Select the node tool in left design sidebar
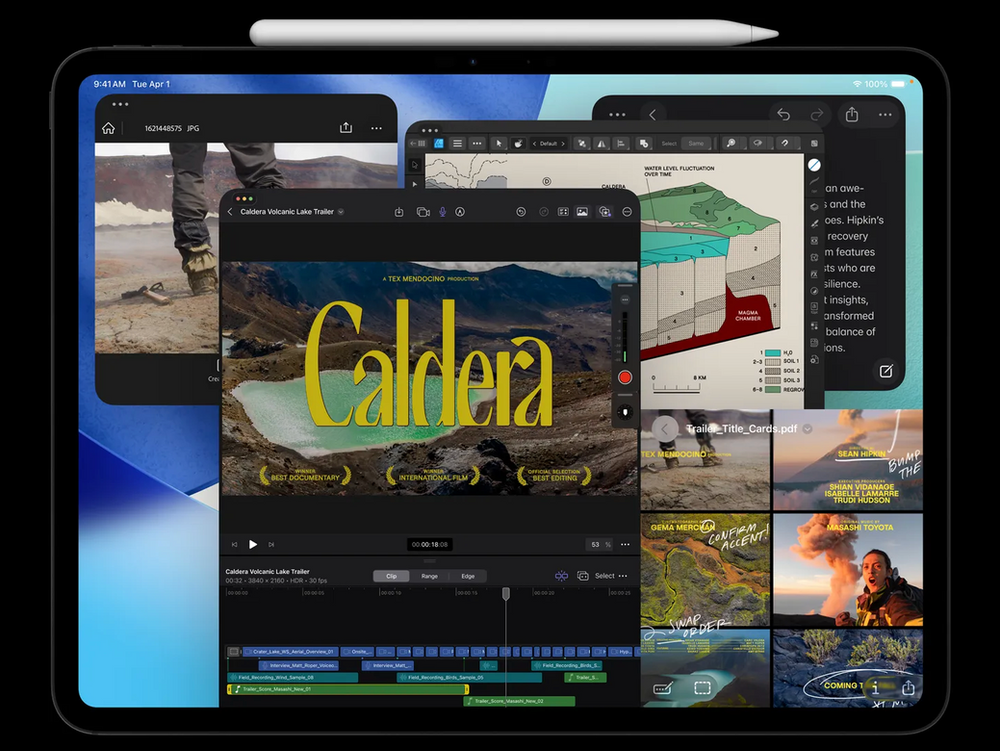Screen dimensions: 1000x751 pos(415,184)
